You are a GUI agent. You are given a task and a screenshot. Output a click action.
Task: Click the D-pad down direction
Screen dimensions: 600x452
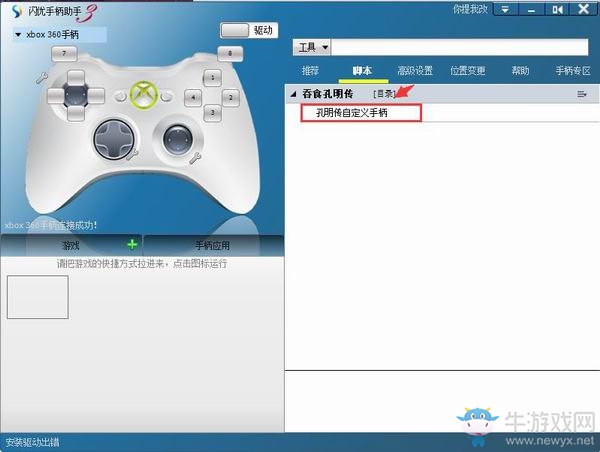click(76, 113)
